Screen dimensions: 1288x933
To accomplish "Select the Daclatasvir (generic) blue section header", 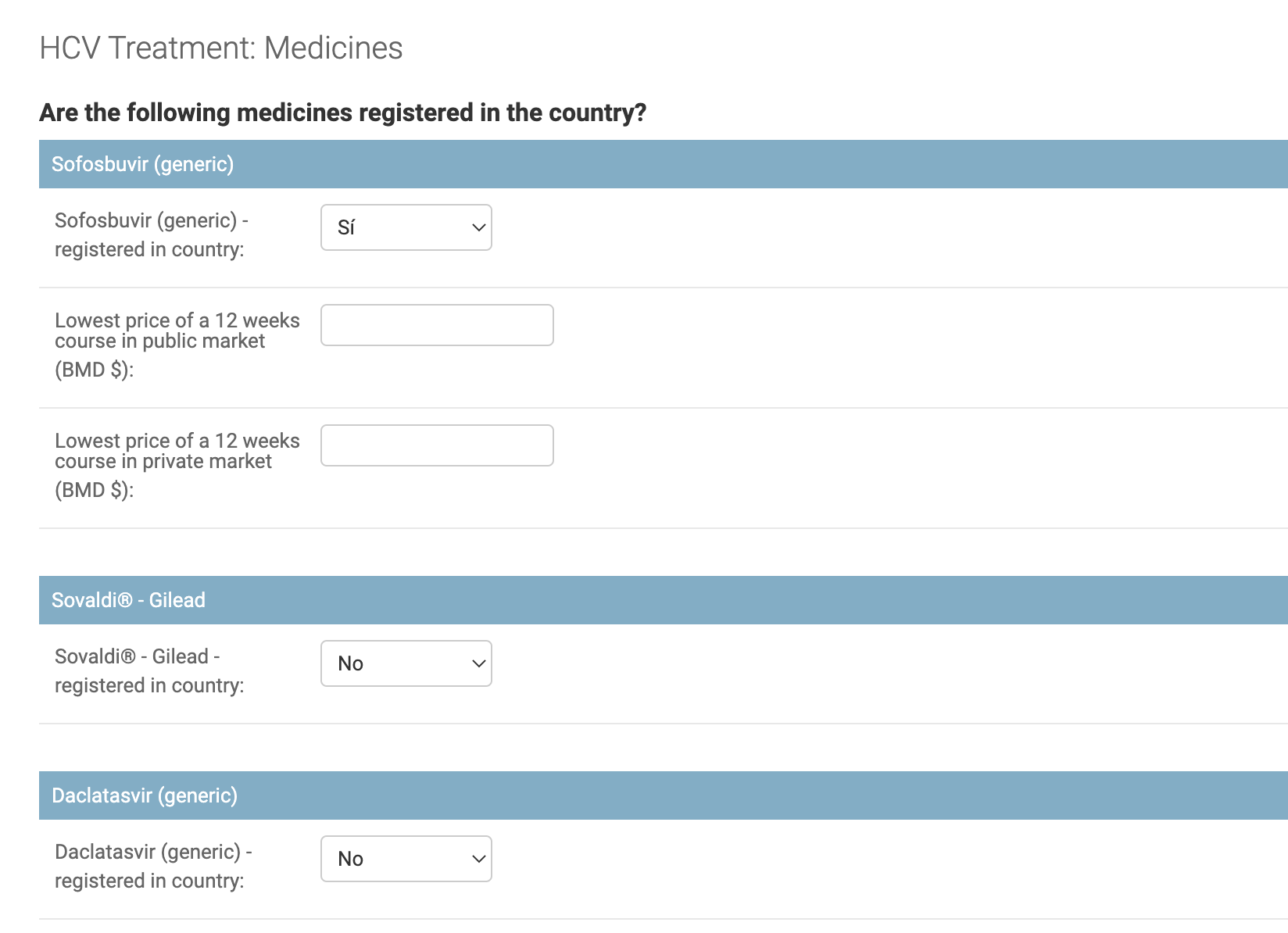I will 664,795.
